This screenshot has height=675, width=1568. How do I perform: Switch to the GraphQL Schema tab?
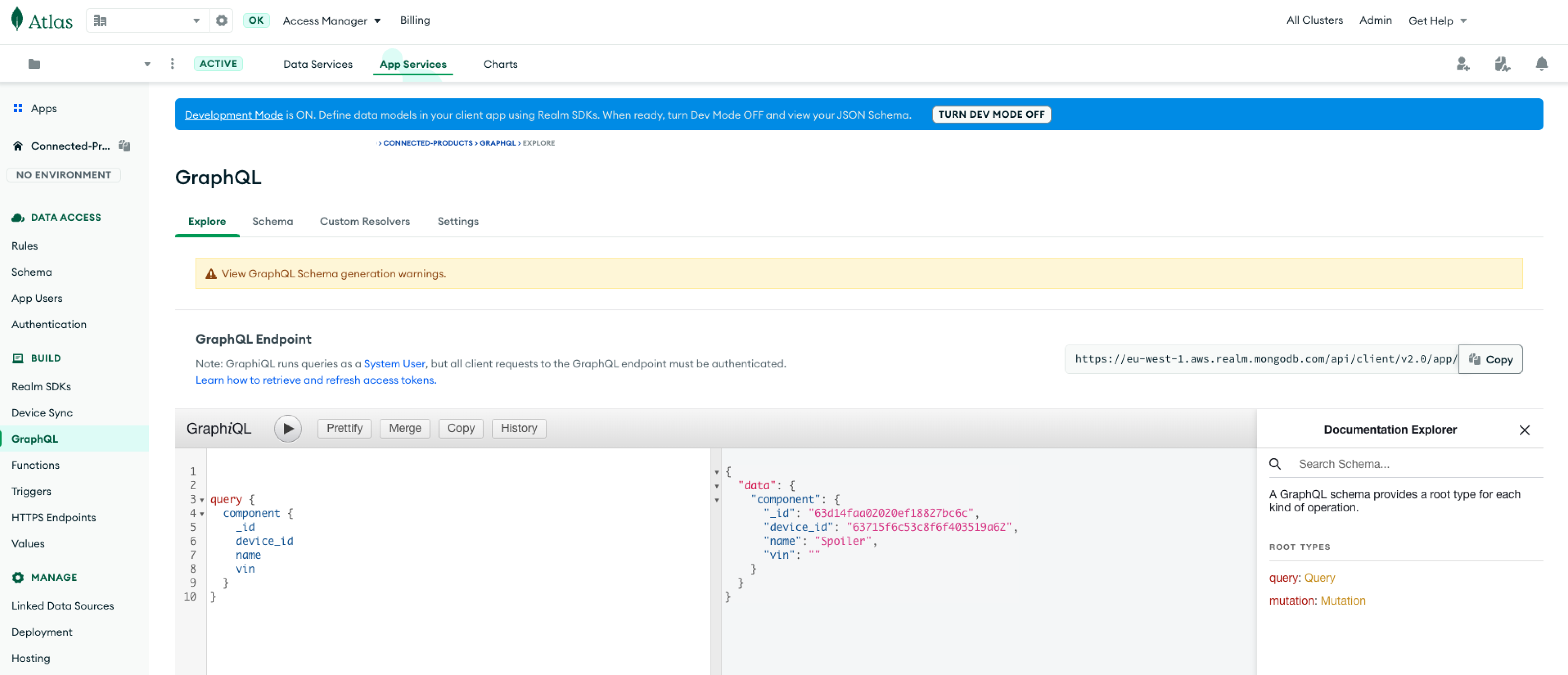pyautogui.click(x=272, y=222)
